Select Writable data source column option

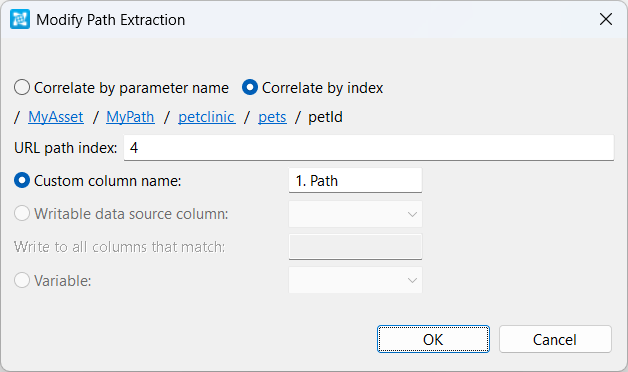point(121,214)
